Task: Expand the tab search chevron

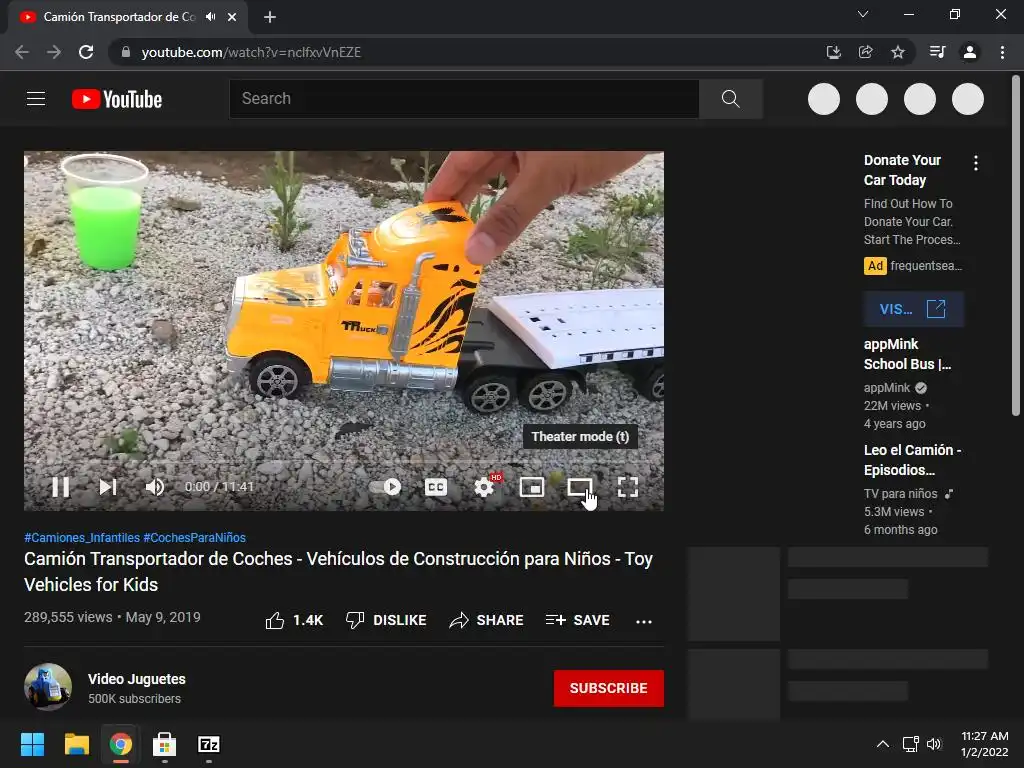Action: 863,14
